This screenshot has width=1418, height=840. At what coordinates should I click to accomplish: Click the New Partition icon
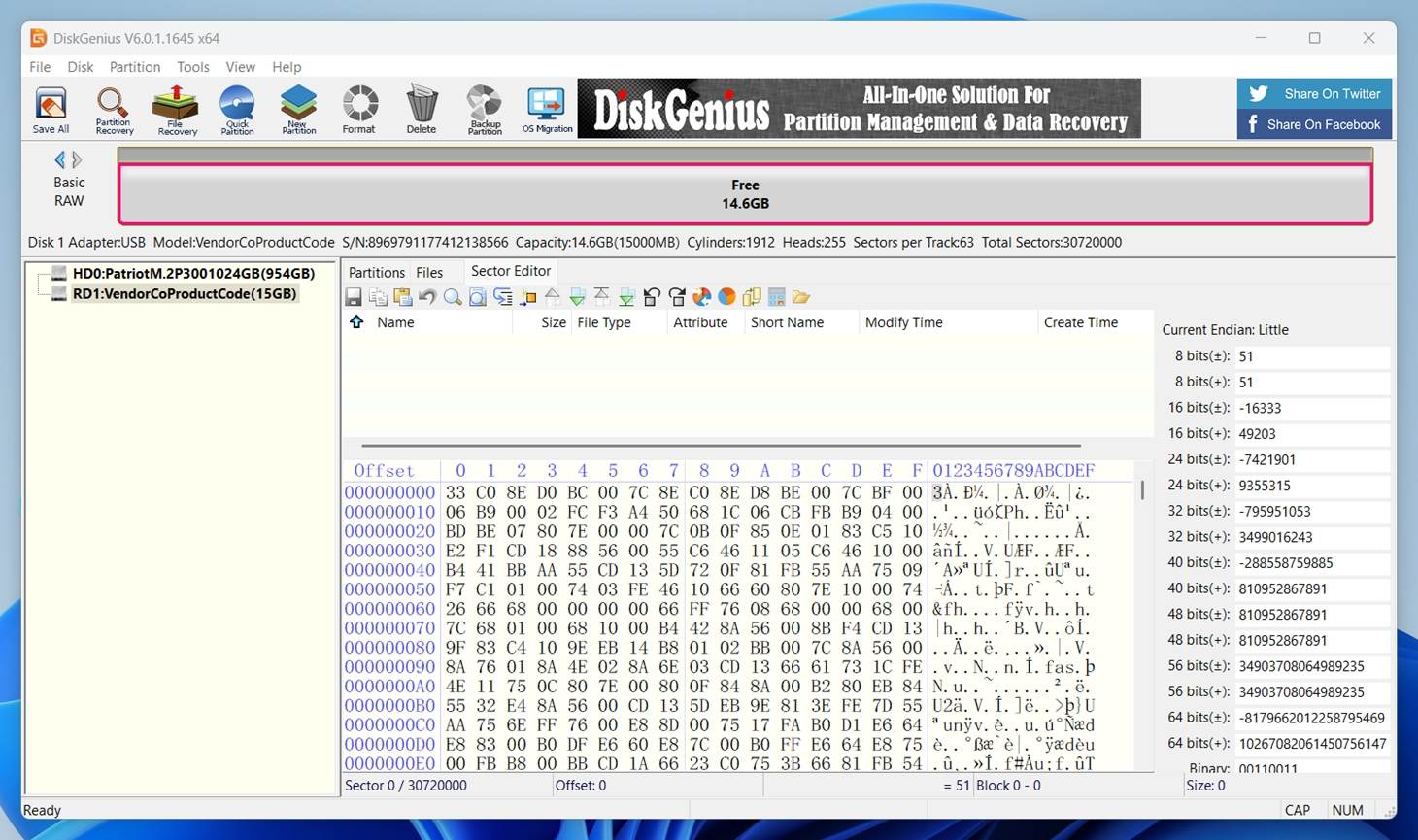pos(298,110)
